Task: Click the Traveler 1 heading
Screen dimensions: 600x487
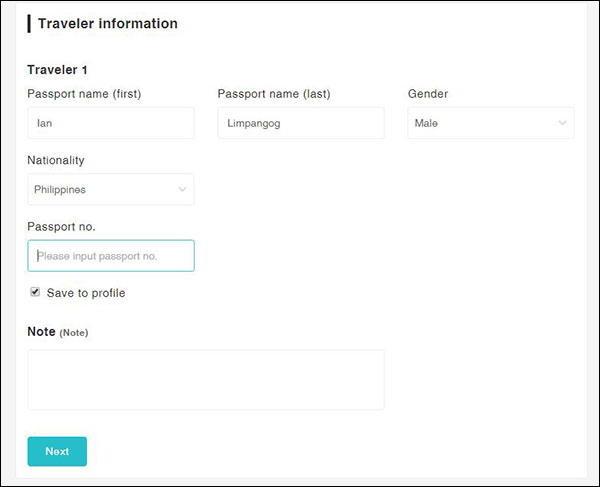Action: 57,70
